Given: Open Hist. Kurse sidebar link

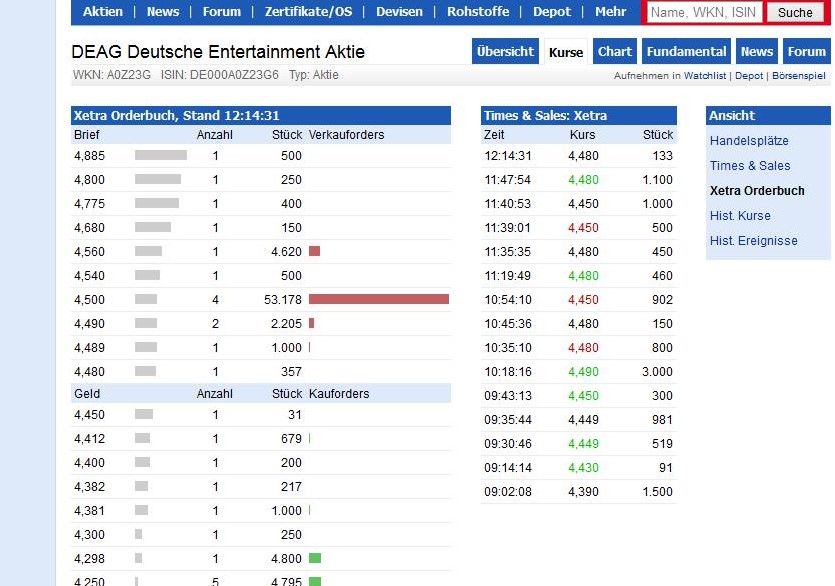Looking at the screenshot, I should [740, 216].
